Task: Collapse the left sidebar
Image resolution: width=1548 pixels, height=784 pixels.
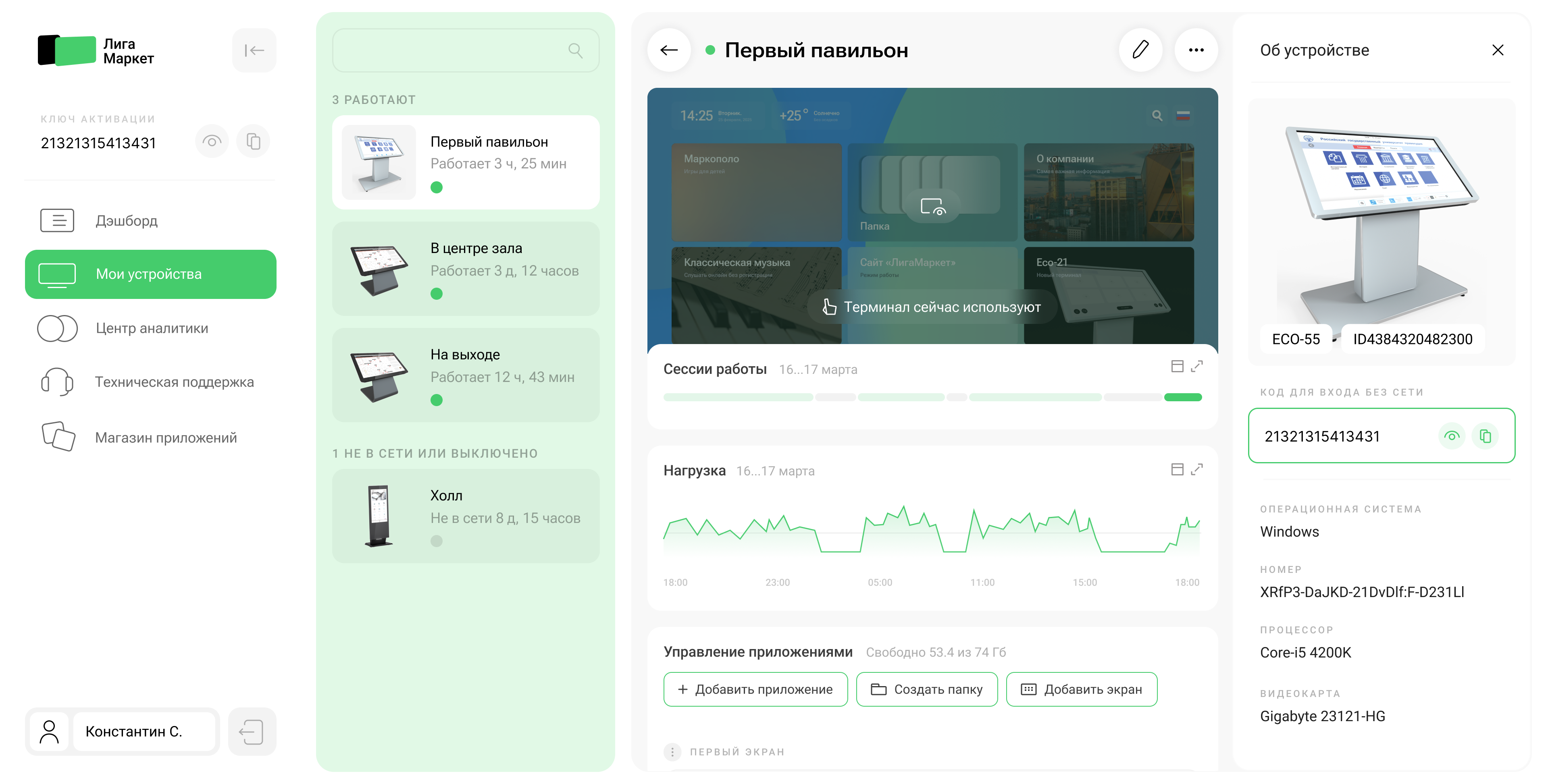Action: click(x=253, y=50)
